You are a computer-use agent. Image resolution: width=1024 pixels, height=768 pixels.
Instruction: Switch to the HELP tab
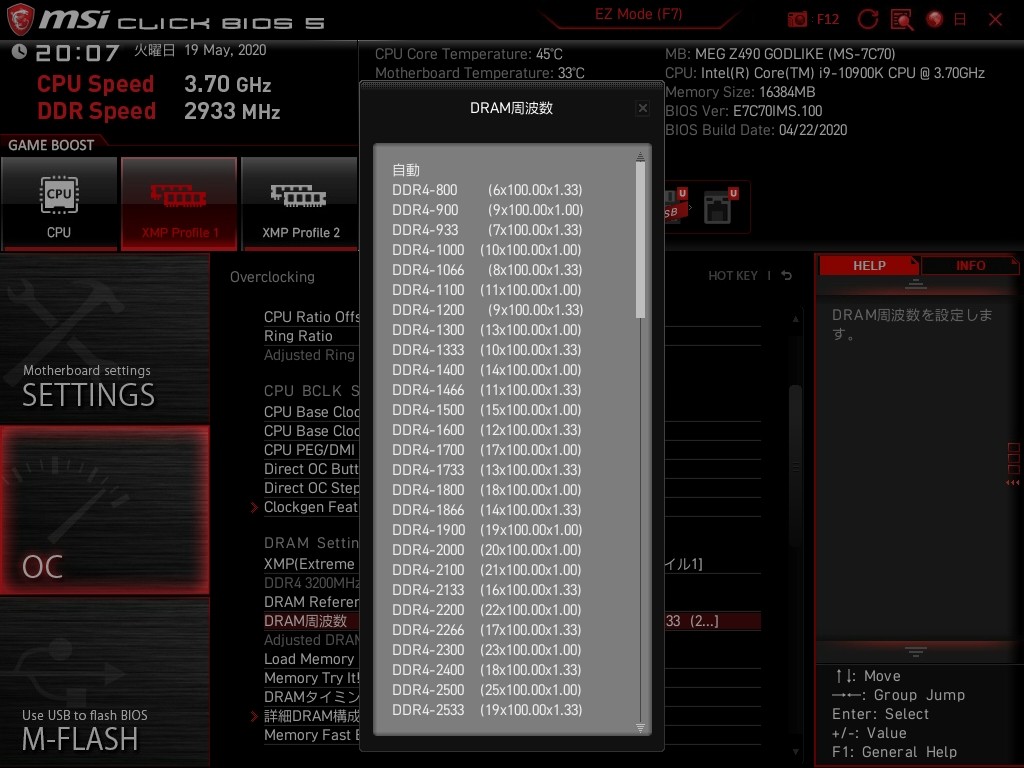coord(869,266)
